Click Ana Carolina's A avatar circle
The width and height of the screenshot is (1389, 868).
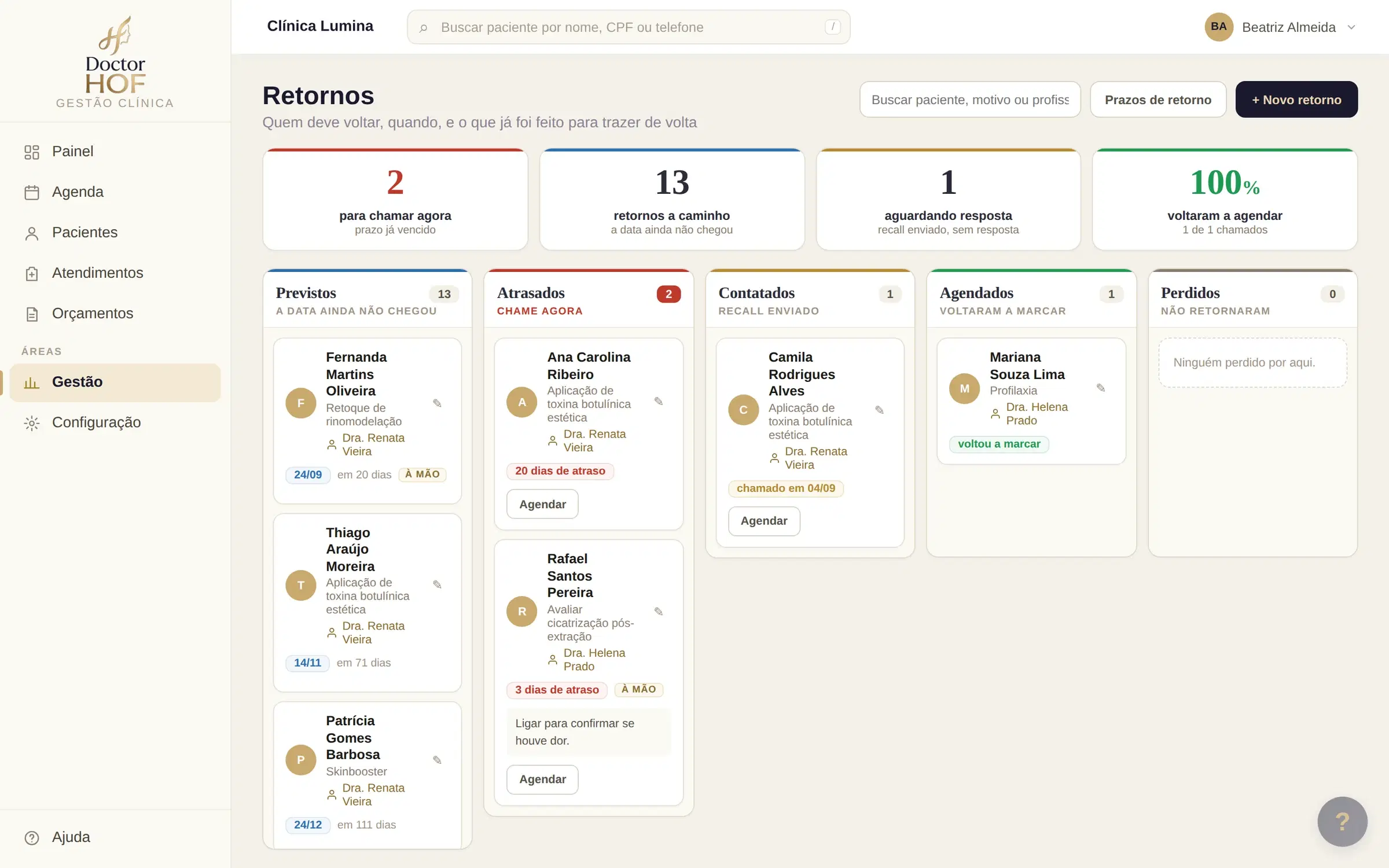522,402
